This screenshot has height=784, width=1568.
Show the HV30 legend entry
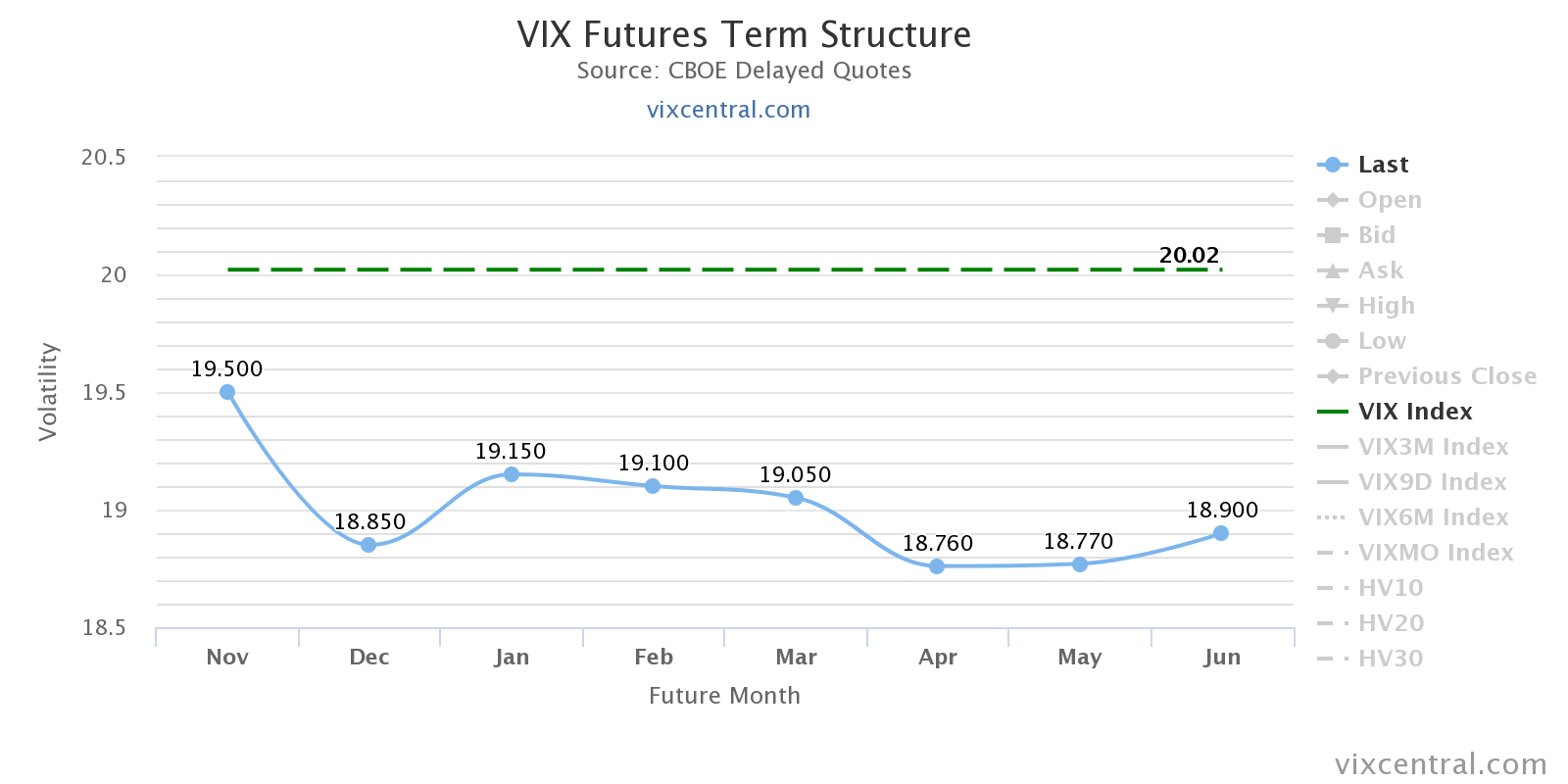click(x=1391, y=659)
